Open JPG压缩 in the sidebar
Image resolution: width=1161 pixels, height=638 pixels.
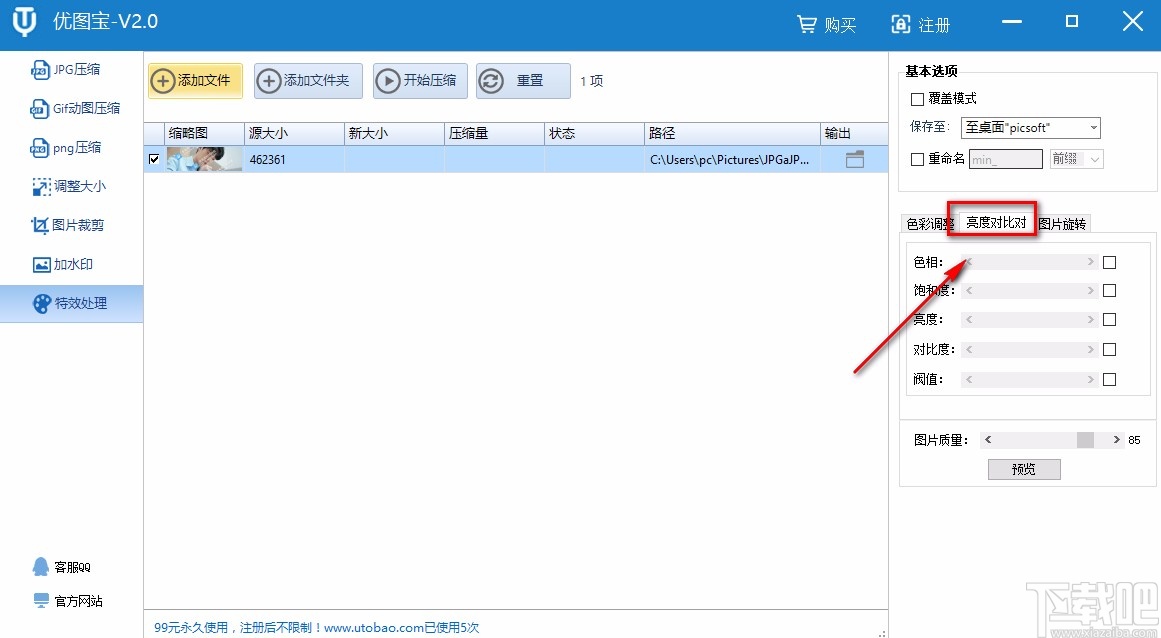click(x=65, y=70)
